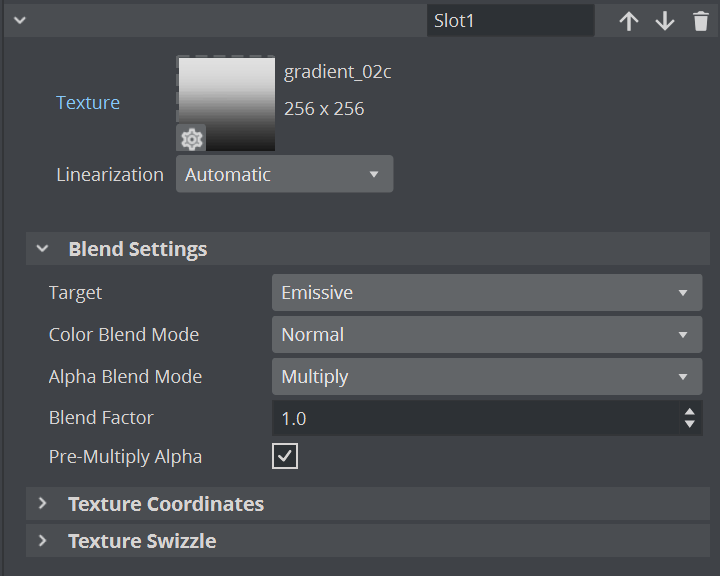Increase Blend Factor with up stepper arrow
The image size is (720, 576).
[x=689, y=412]
